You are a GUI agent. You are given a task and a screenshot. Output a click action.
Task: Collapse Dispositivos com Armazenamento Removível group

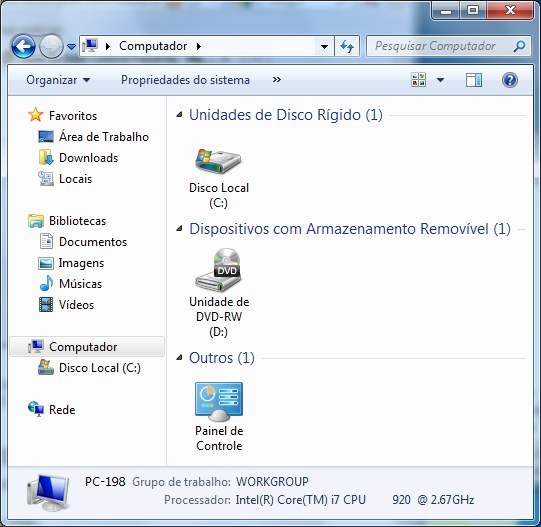pyautogui.click(x=179, y=228)
